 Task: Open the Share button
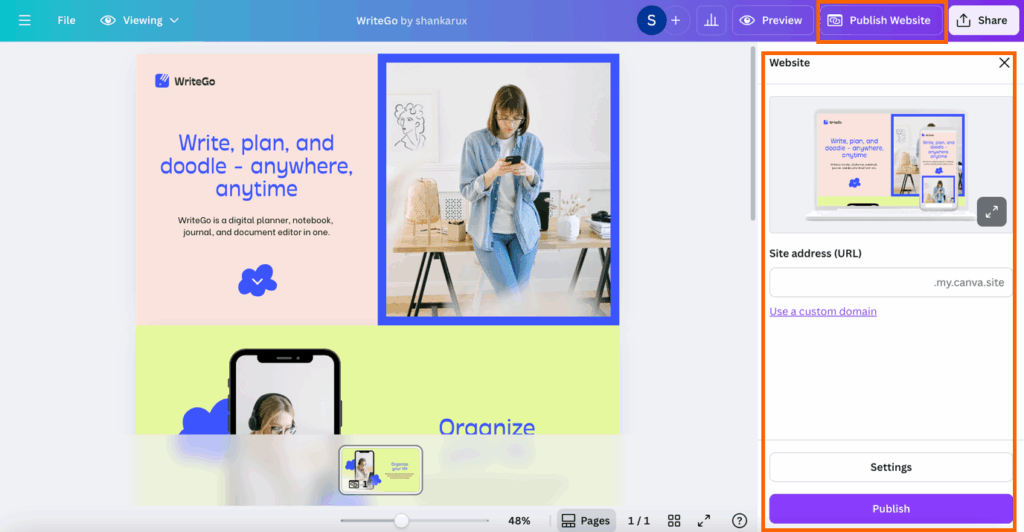click(x=982, y=20)
